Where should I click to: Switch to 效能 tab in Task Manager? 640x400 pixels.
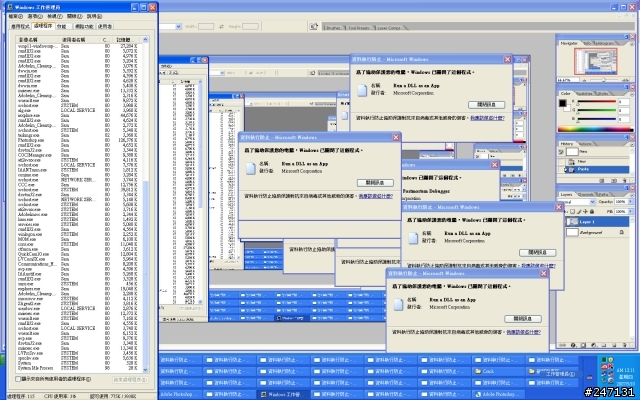point(62,26)
